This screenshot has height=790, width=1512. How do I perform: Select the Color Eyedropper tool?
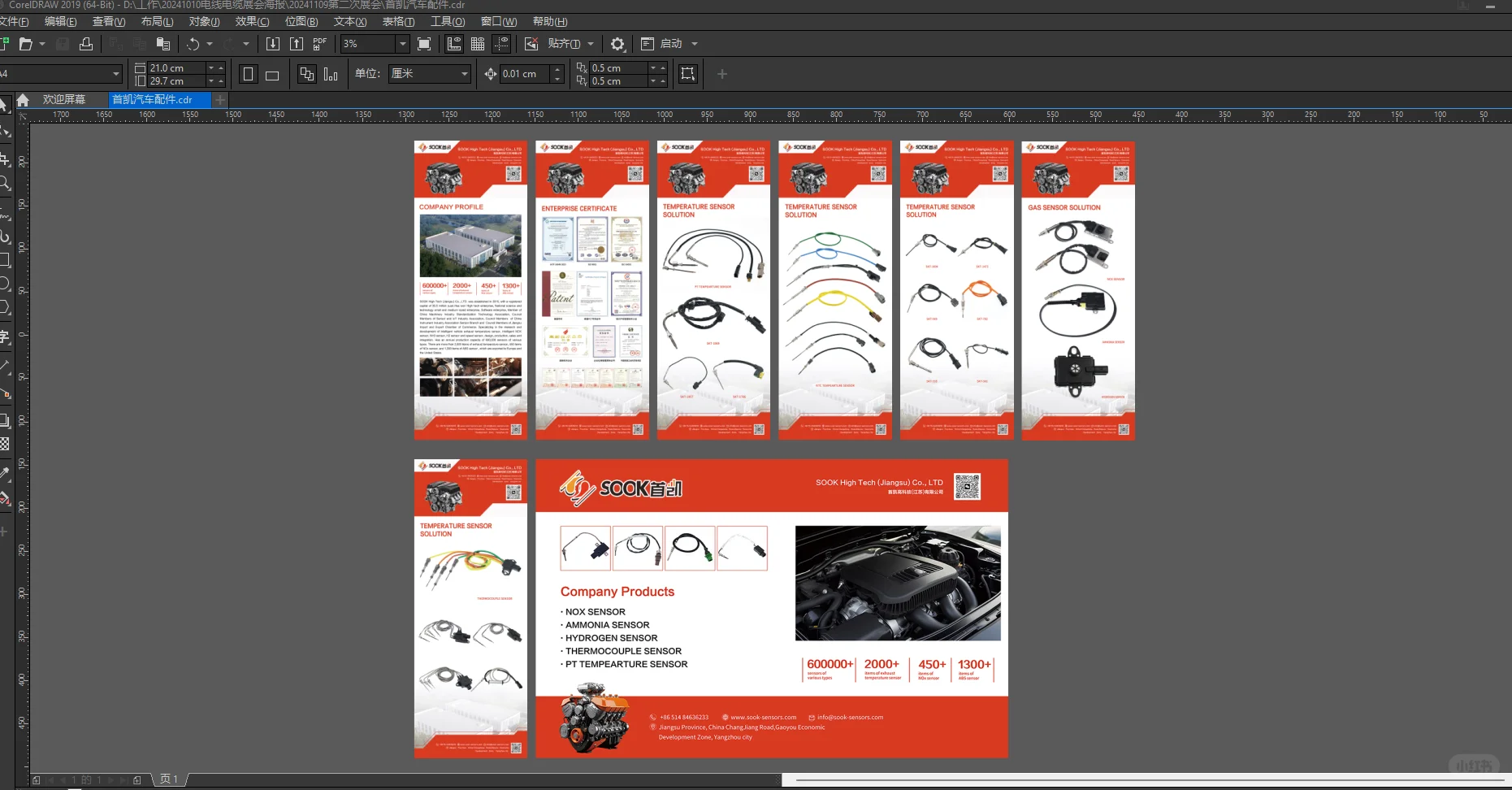tap(4, 474)
